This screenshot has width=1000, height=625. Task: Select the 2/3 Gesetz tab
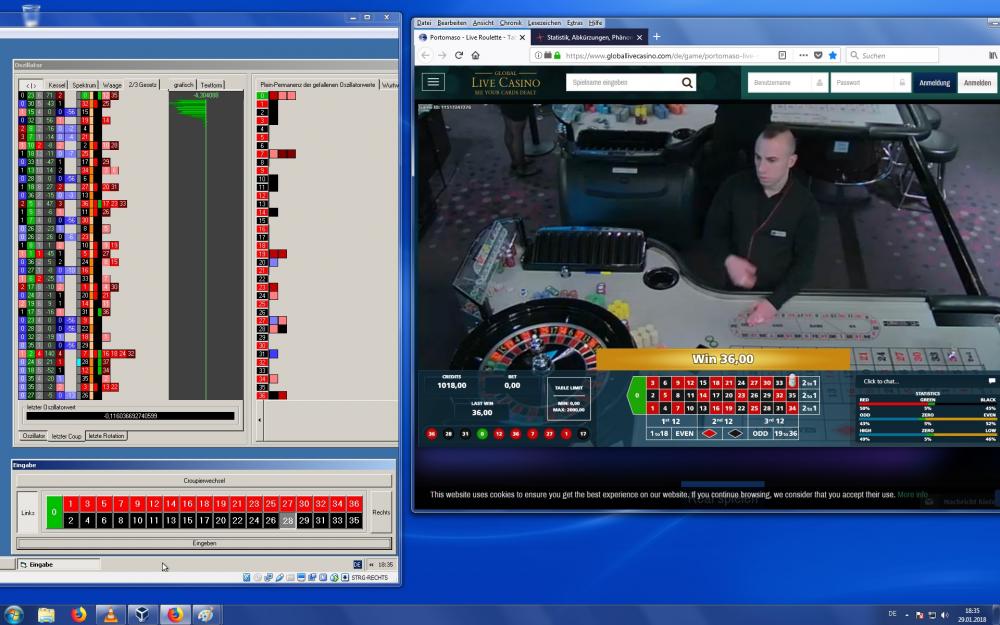[x=142, y=84]
